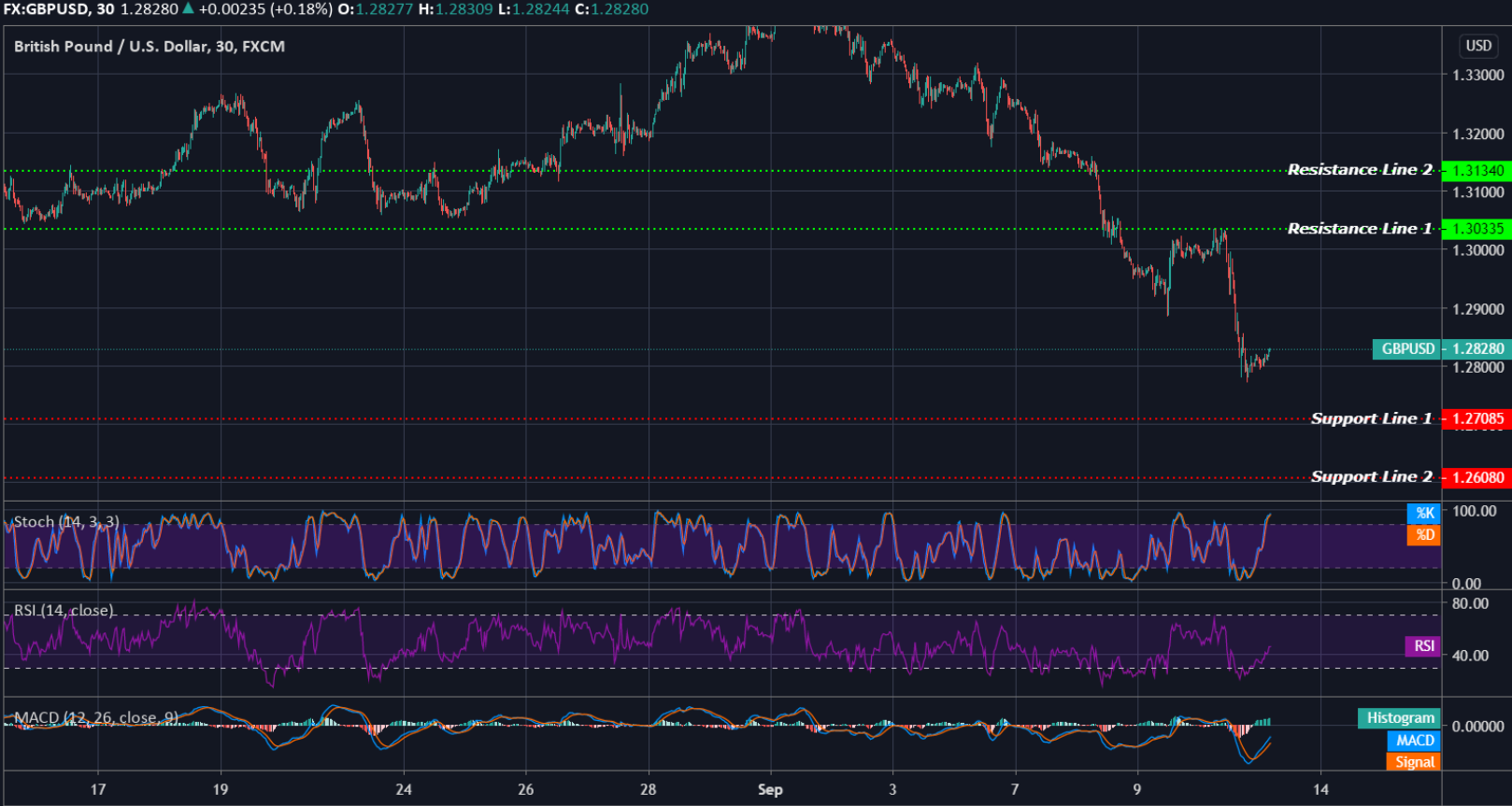
Task: Click the 24 date on time axis
Action: click(x=404, y=790)
